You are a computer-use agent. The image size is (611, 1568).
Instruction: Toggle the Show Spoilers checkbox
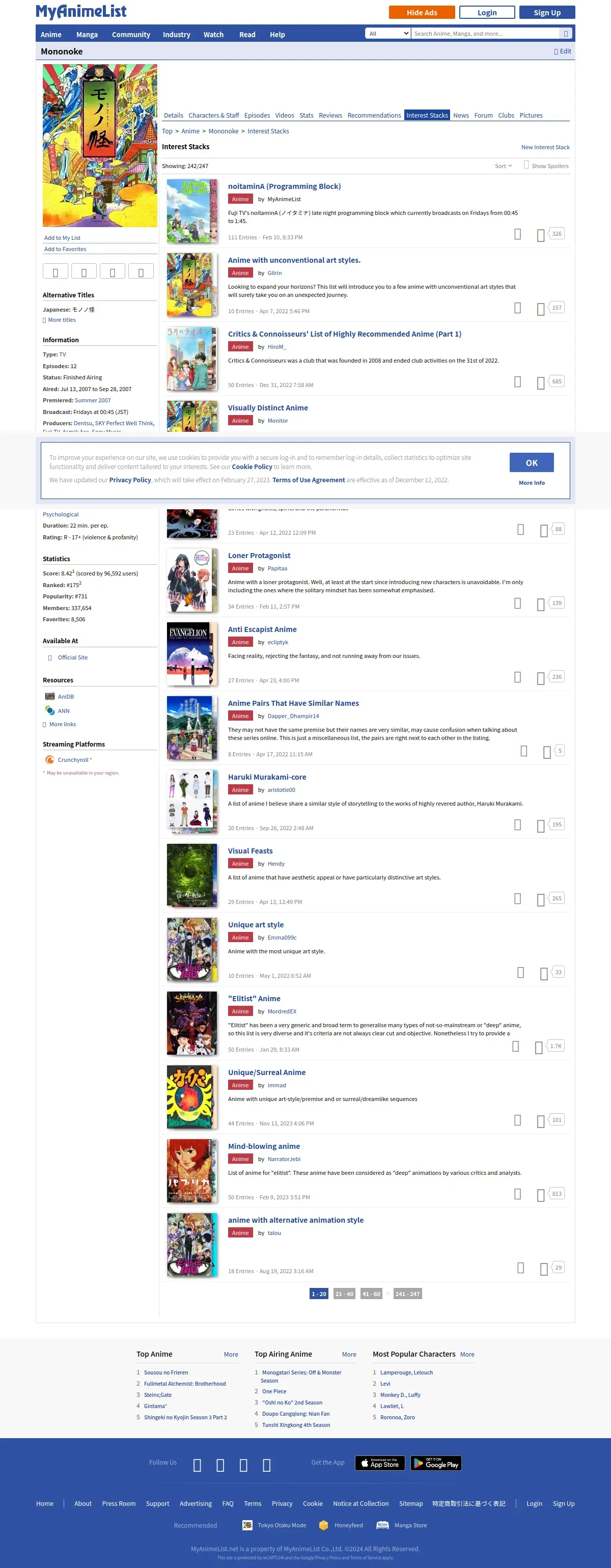[526, 165]
